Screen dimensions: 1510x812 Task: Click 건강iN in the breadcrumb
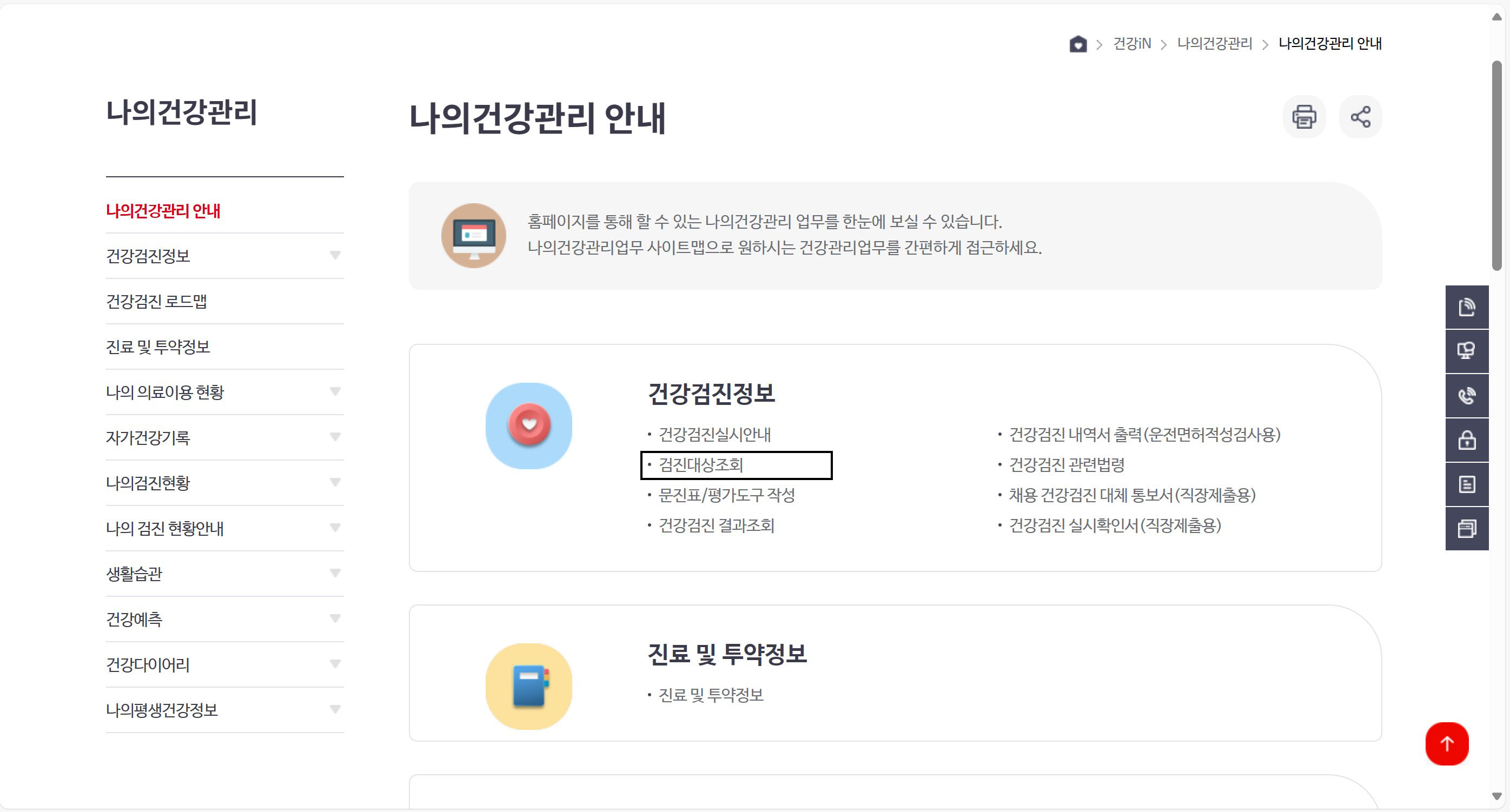pyautogui.click(x=1131, y=44)
